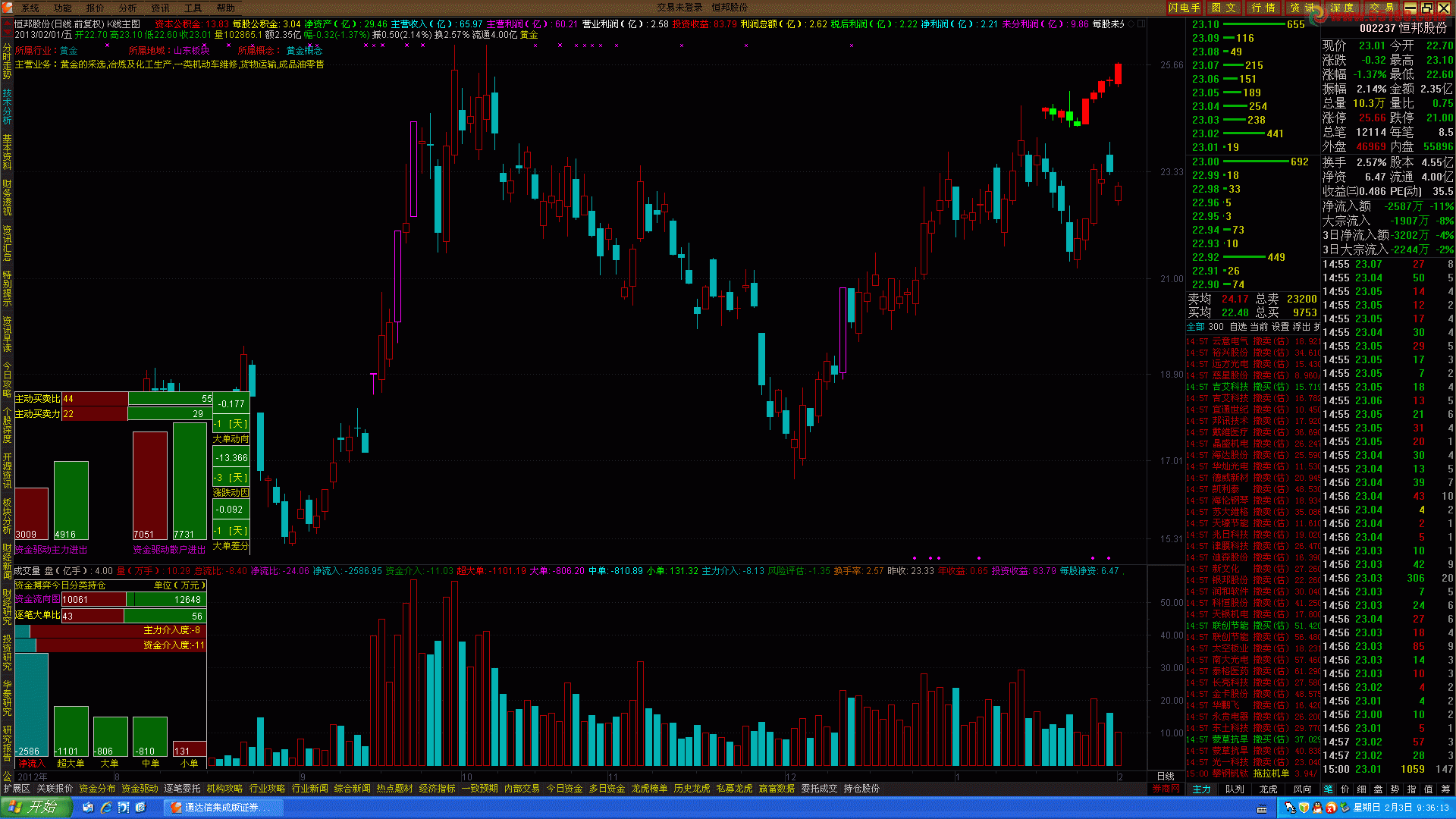The width and height of the screenshot is (1456, 819).
Task: Filter alerts list by 自选
Action: point(1238,327)
